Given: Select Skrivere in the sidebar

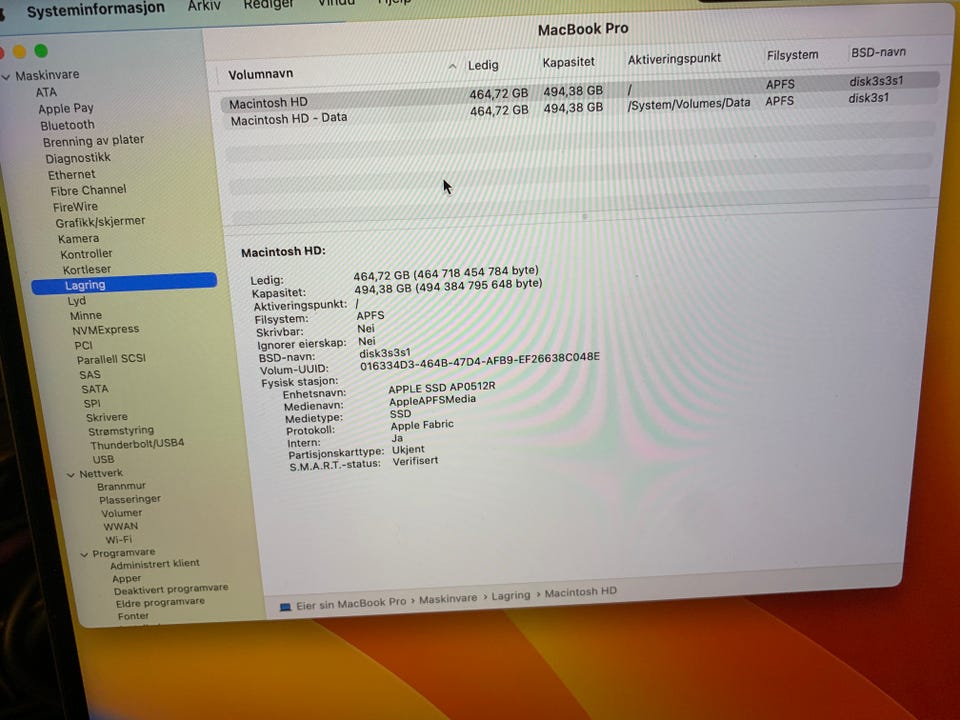Looking at the screenshot, I should [x=107, y=417].
